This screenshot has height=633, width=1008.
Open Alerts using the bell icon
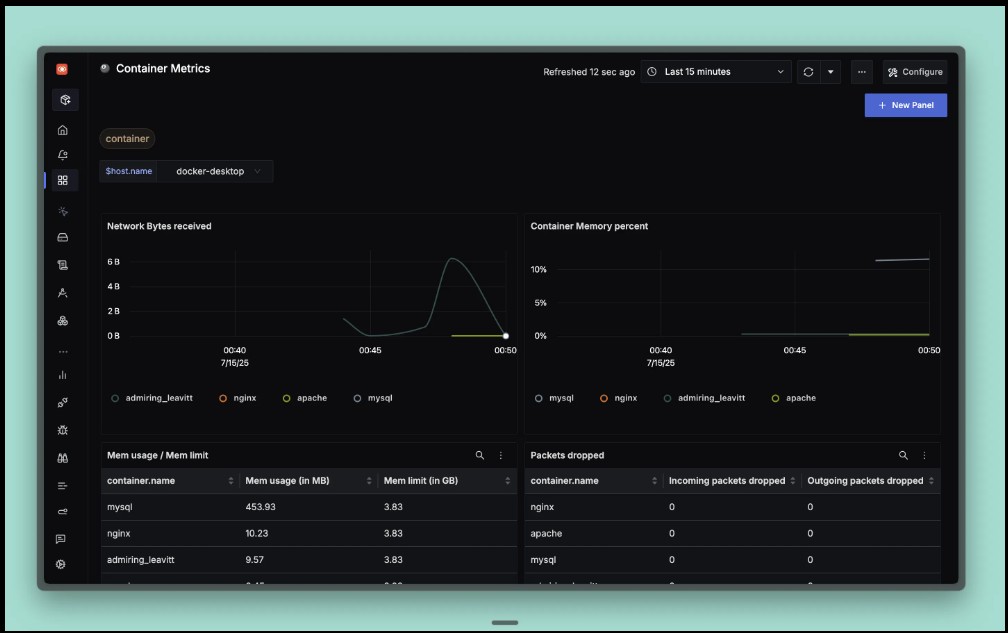62,155
